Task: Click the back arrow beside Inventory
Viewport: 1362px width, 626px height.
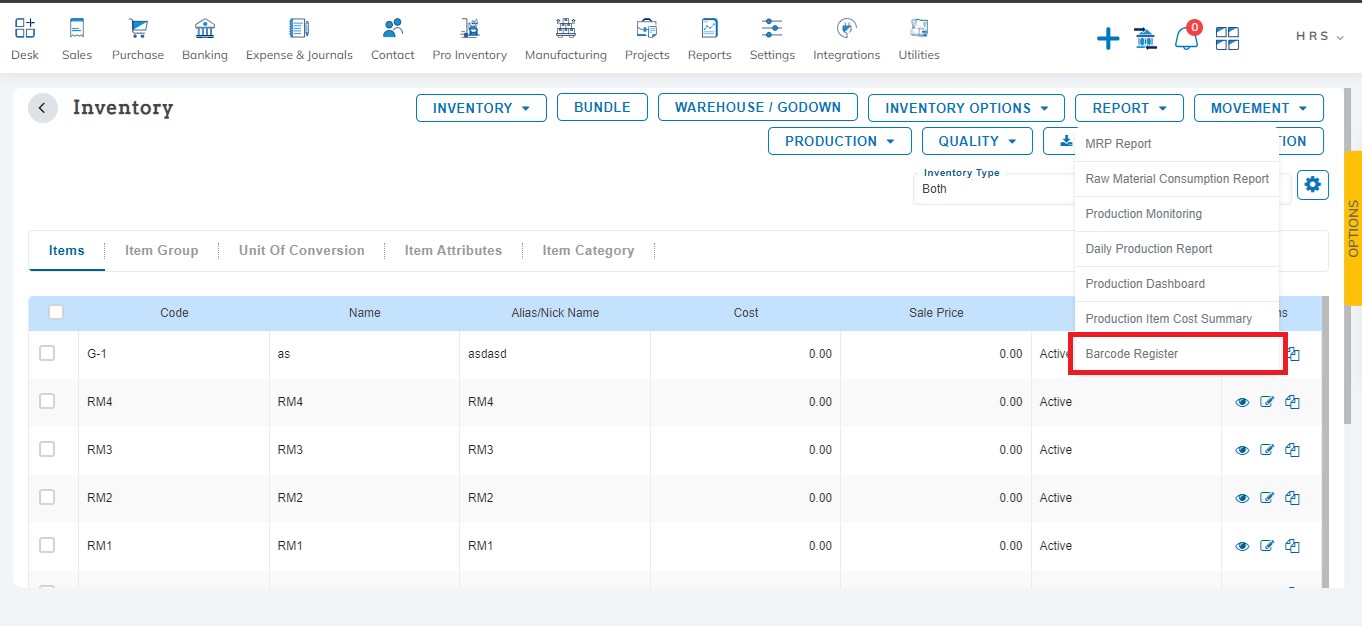Action: coord(43,108)
